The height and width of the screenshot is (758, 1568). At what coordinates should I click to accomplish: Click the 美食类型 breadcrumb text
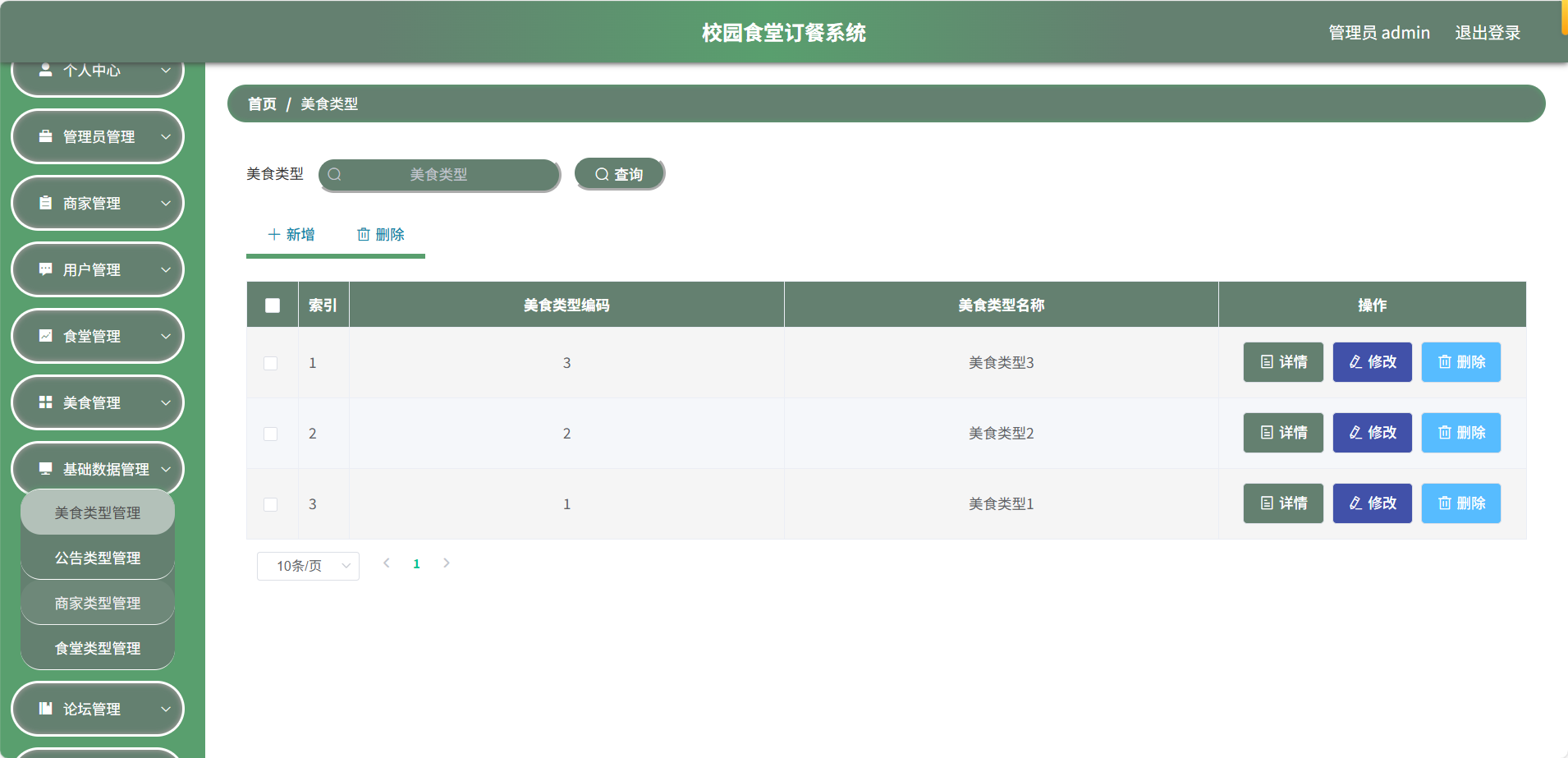(329, 103)
